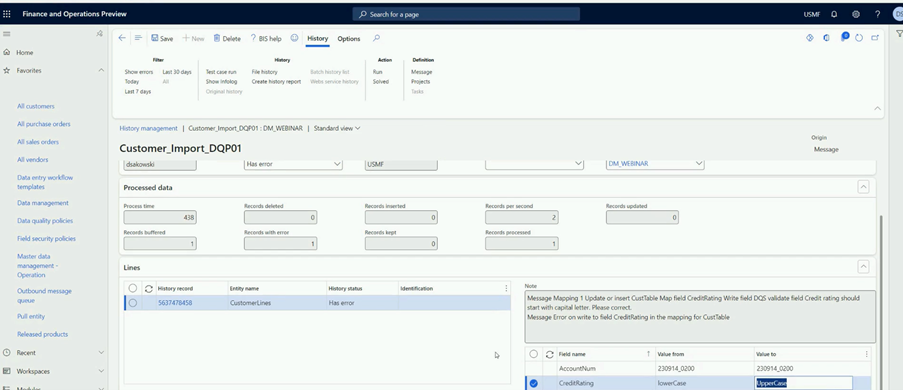This screenshot has height=390, width=903.
Task: Open the filter pane funnel
Action: 899,34
